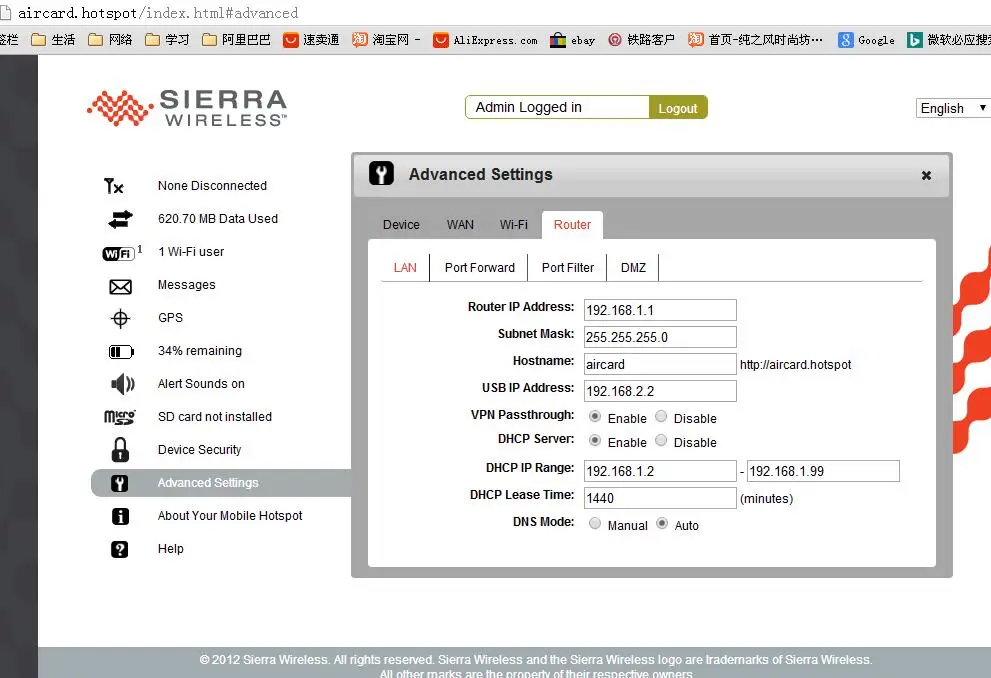Open the Google bookmark
991x678 pixels.
tap(866, 40)
